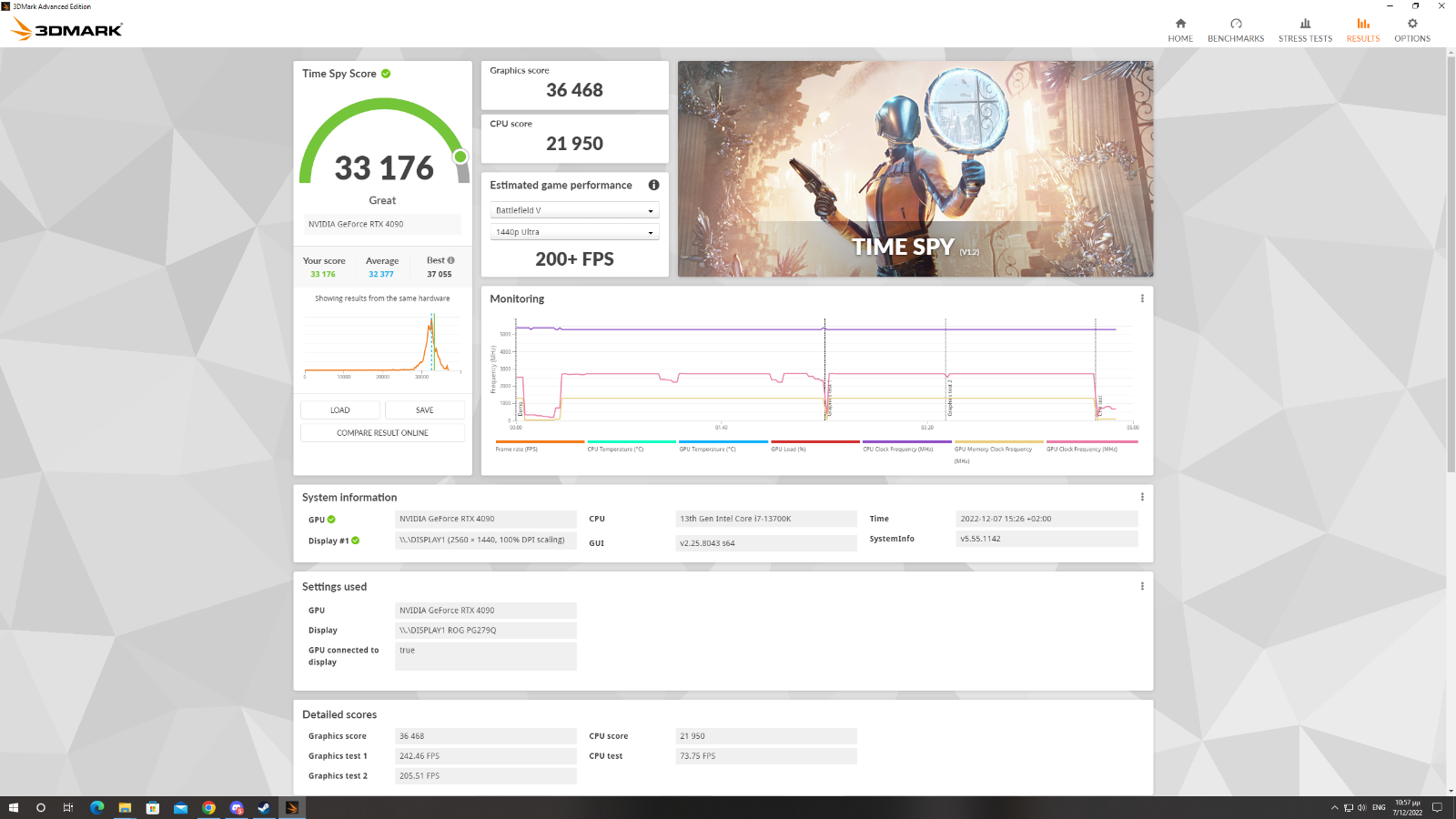Click the 3DMark taskbar icon
The width and height of the screenshot is (1456, 819).
(292, 808)
